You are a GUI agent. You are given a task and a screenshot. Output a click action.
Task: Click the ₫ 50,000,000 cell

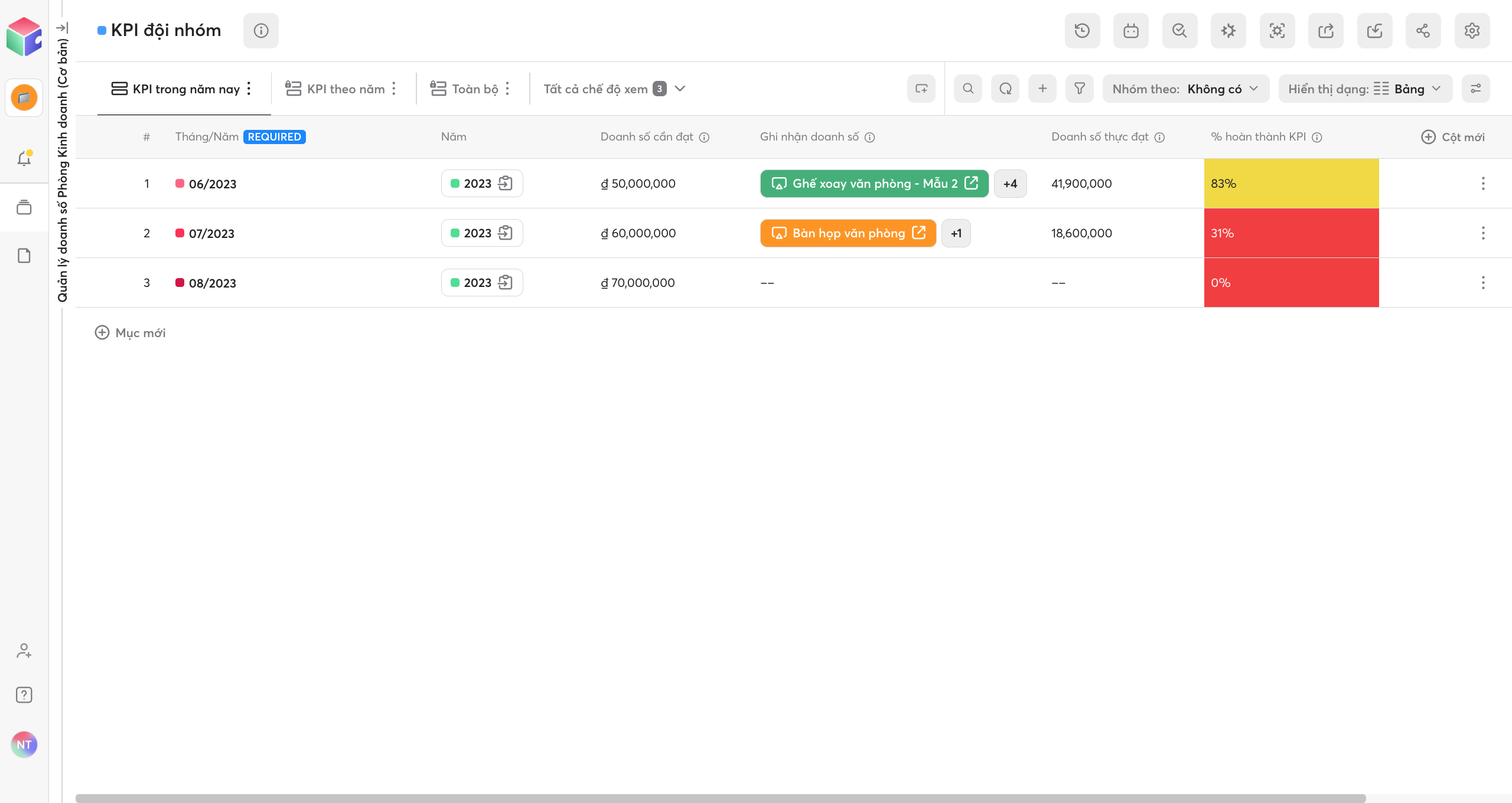coord(638,184)
